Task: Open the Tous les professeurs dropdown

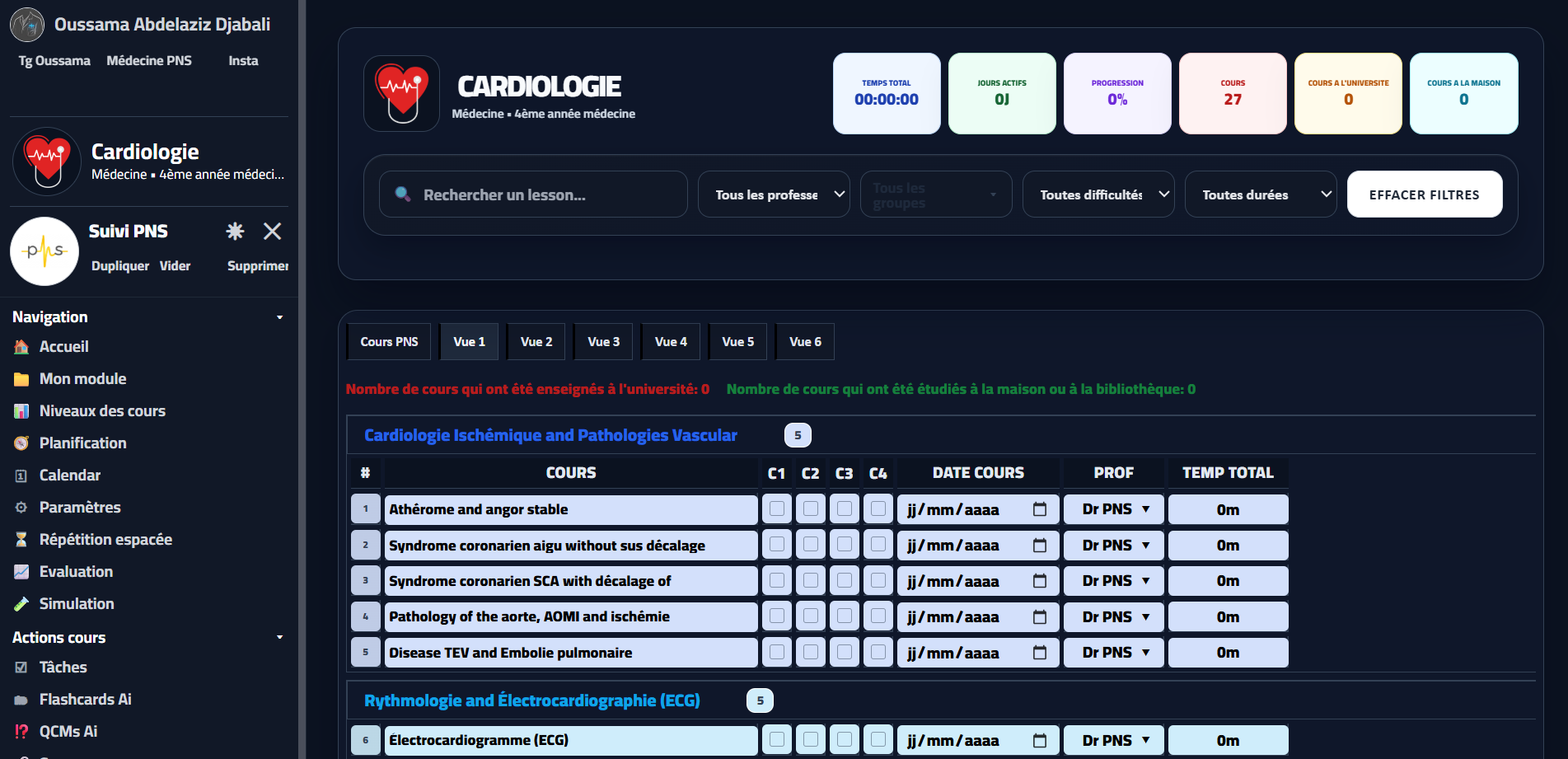Action: [x=773, y=194]
